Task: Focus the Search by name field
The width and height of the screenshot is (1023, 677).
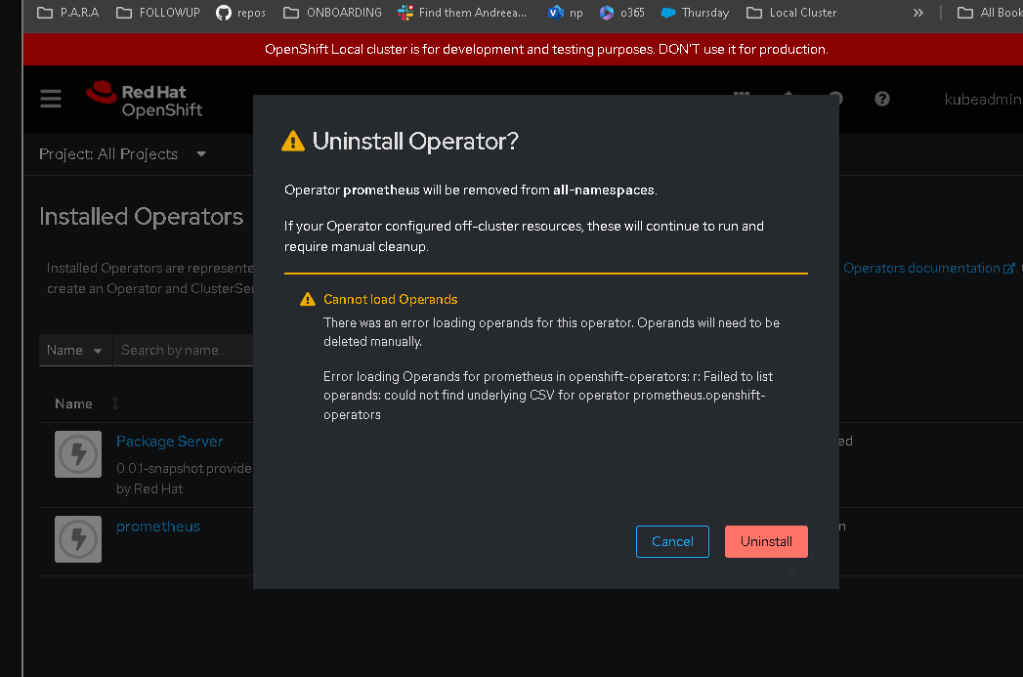Action: [183, 350]
